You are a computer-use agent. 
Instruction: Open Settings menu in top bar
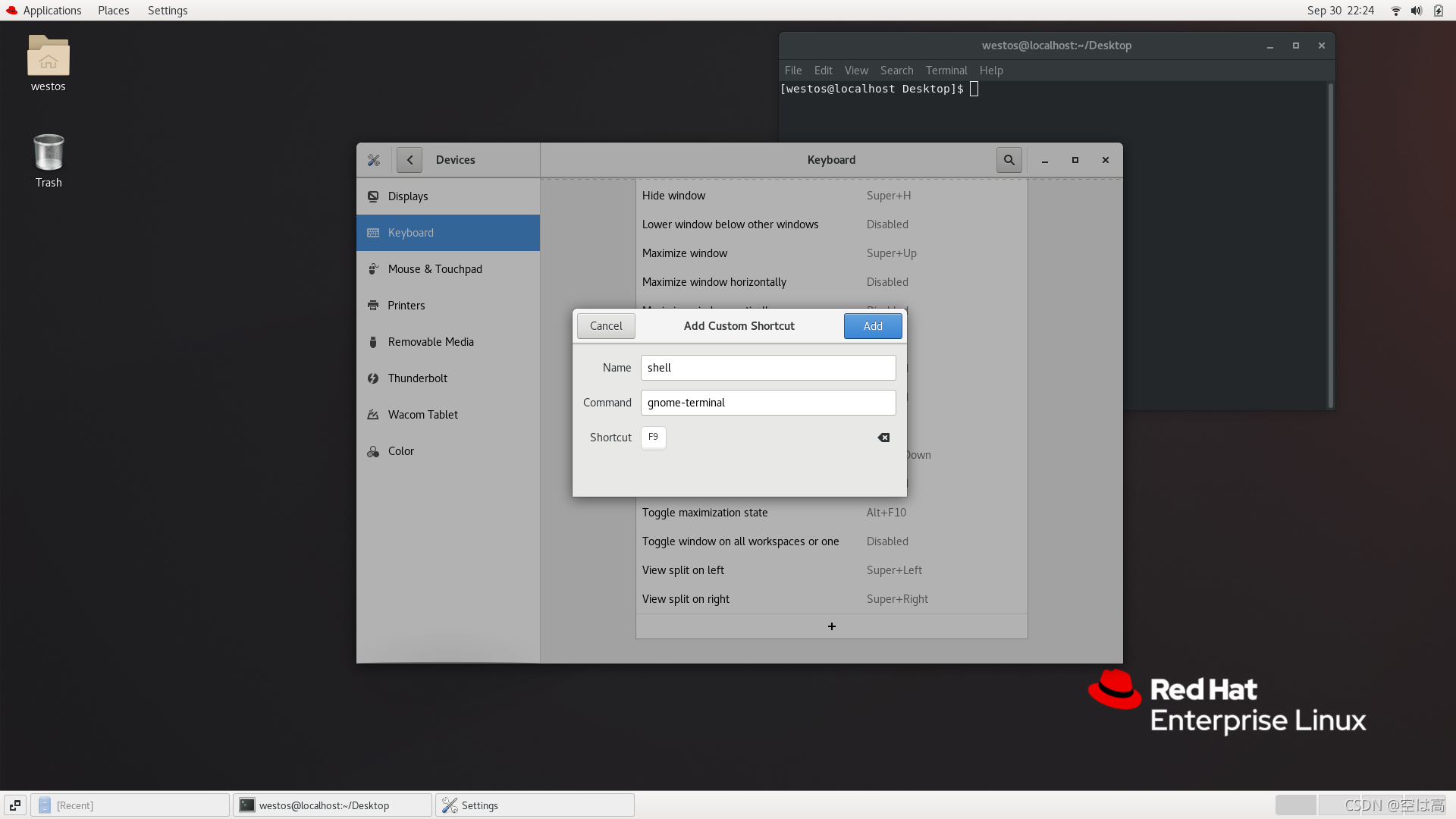[168, 11]
